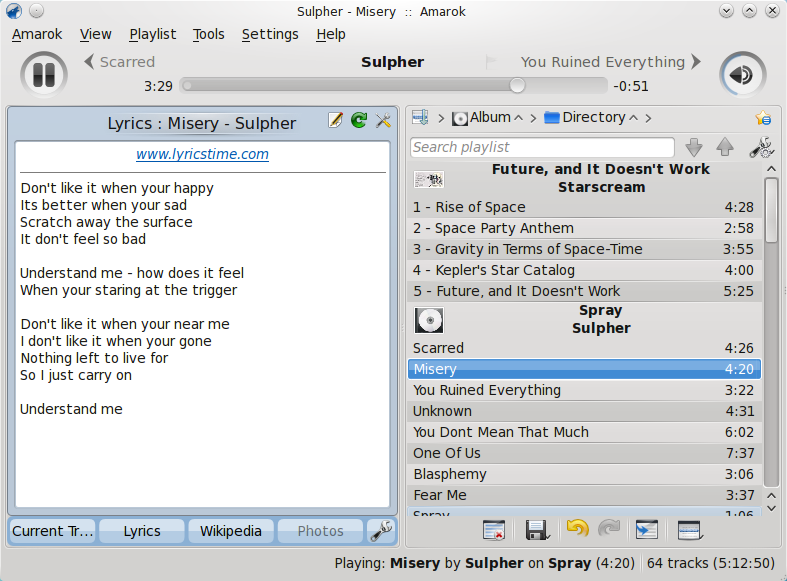Edit lyrics with the pencil icon

point(335,120)
